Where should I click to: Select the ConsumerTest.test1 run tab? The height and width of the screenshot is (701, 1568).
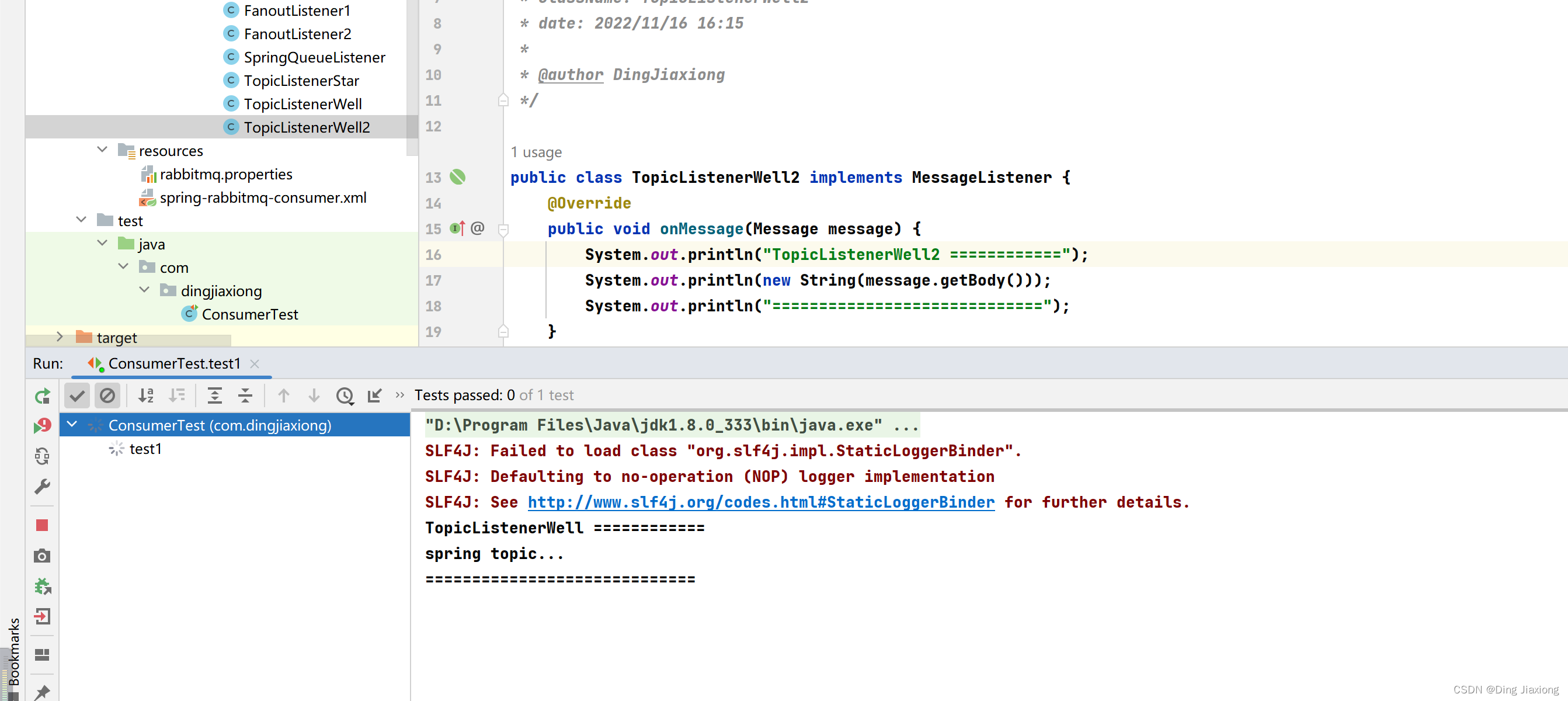coord(173,363)
